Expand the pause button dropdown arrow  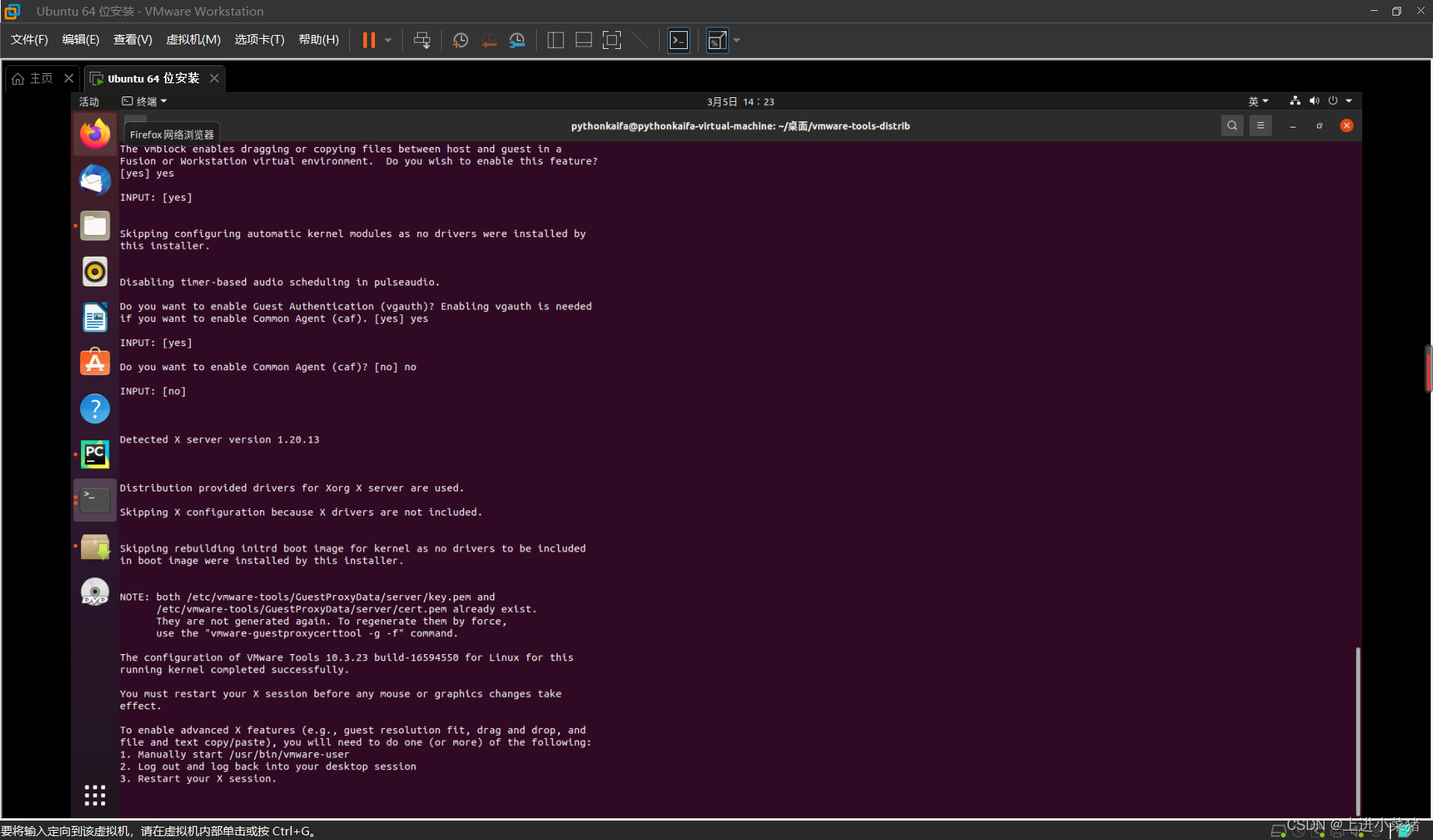pyautogui.click(x=387, y=40)
